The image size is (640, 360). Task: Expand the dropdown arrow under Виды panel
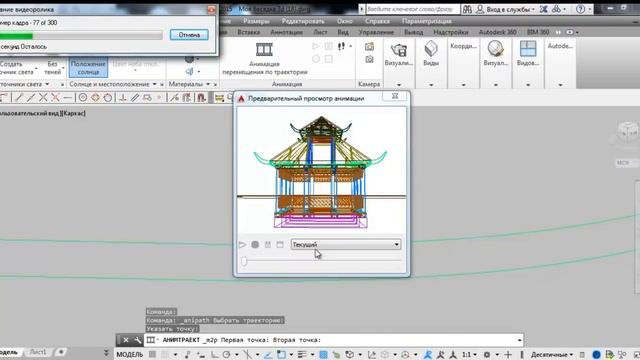431,85
